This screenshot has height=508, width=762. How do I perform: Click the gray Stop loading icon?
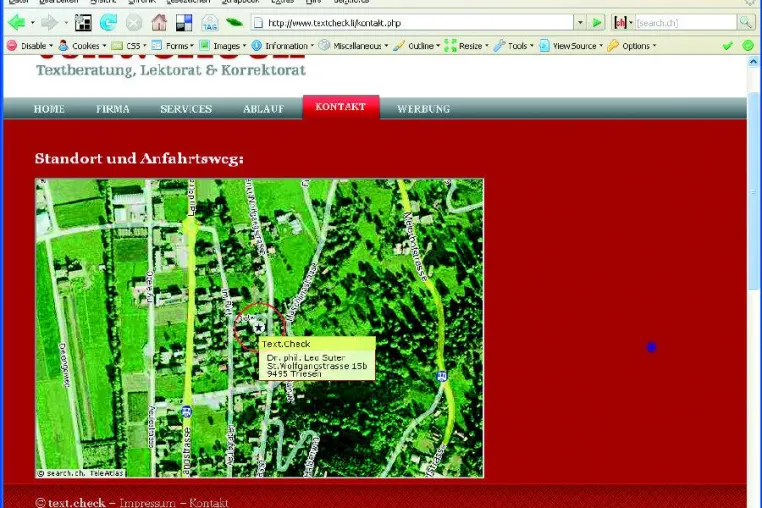pyautogui.click(x=134, y=22)
